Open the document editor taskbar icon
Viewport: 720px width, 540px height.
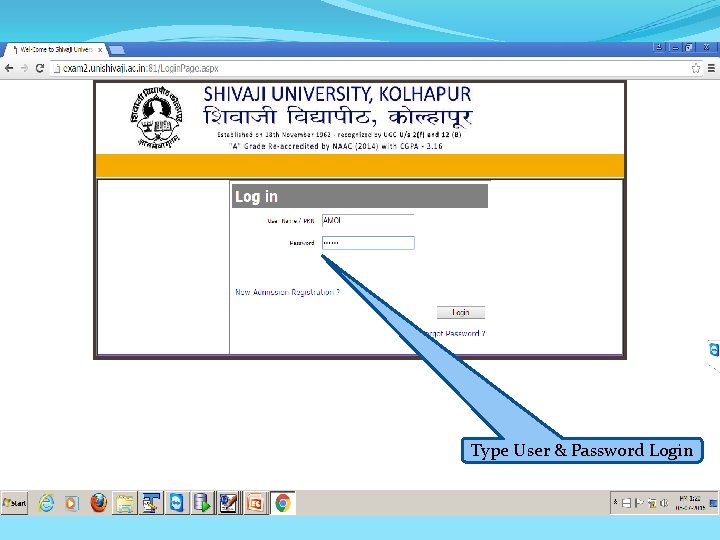[229, 503]
